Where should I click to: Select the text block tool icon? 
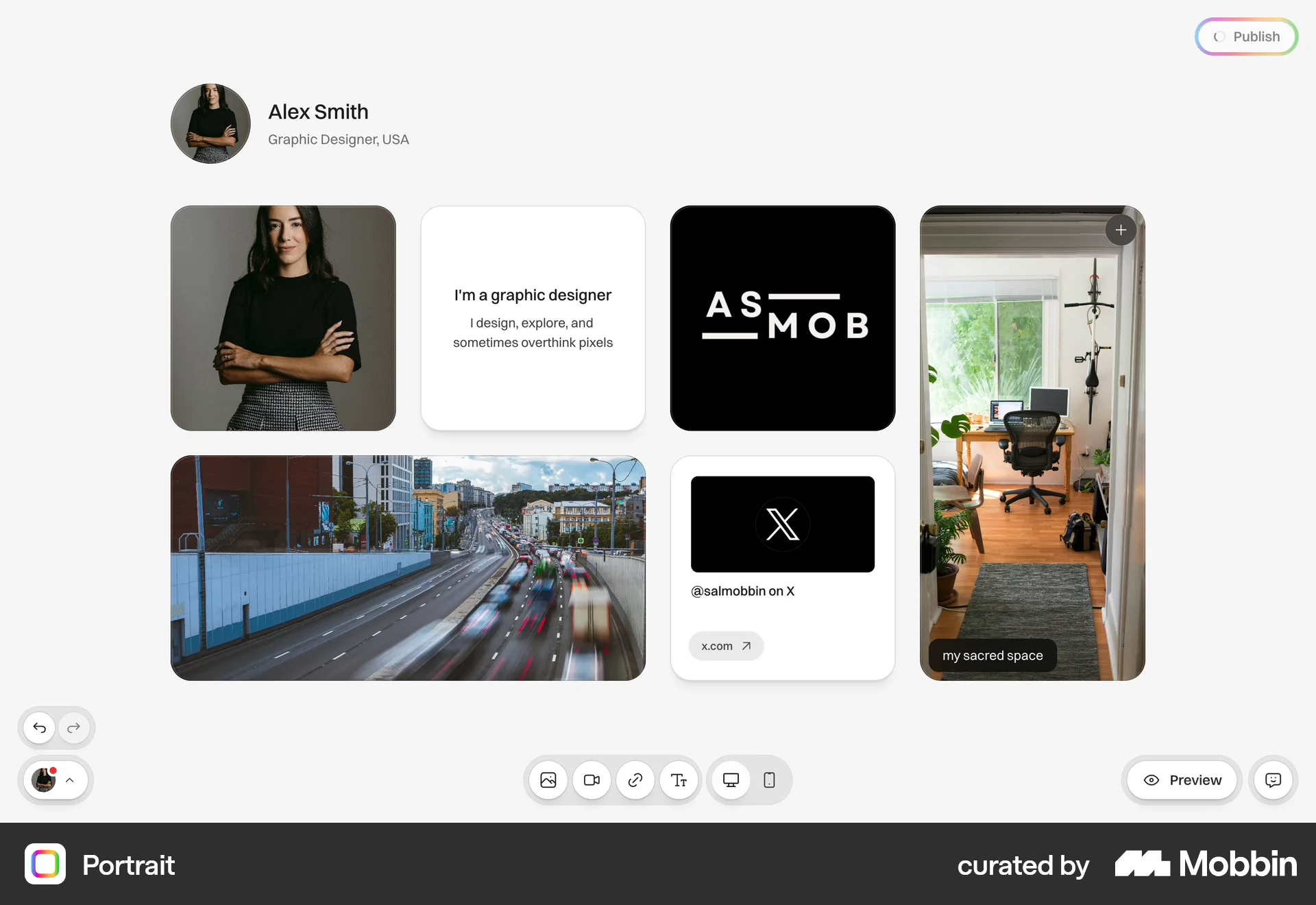pos(678,780)
